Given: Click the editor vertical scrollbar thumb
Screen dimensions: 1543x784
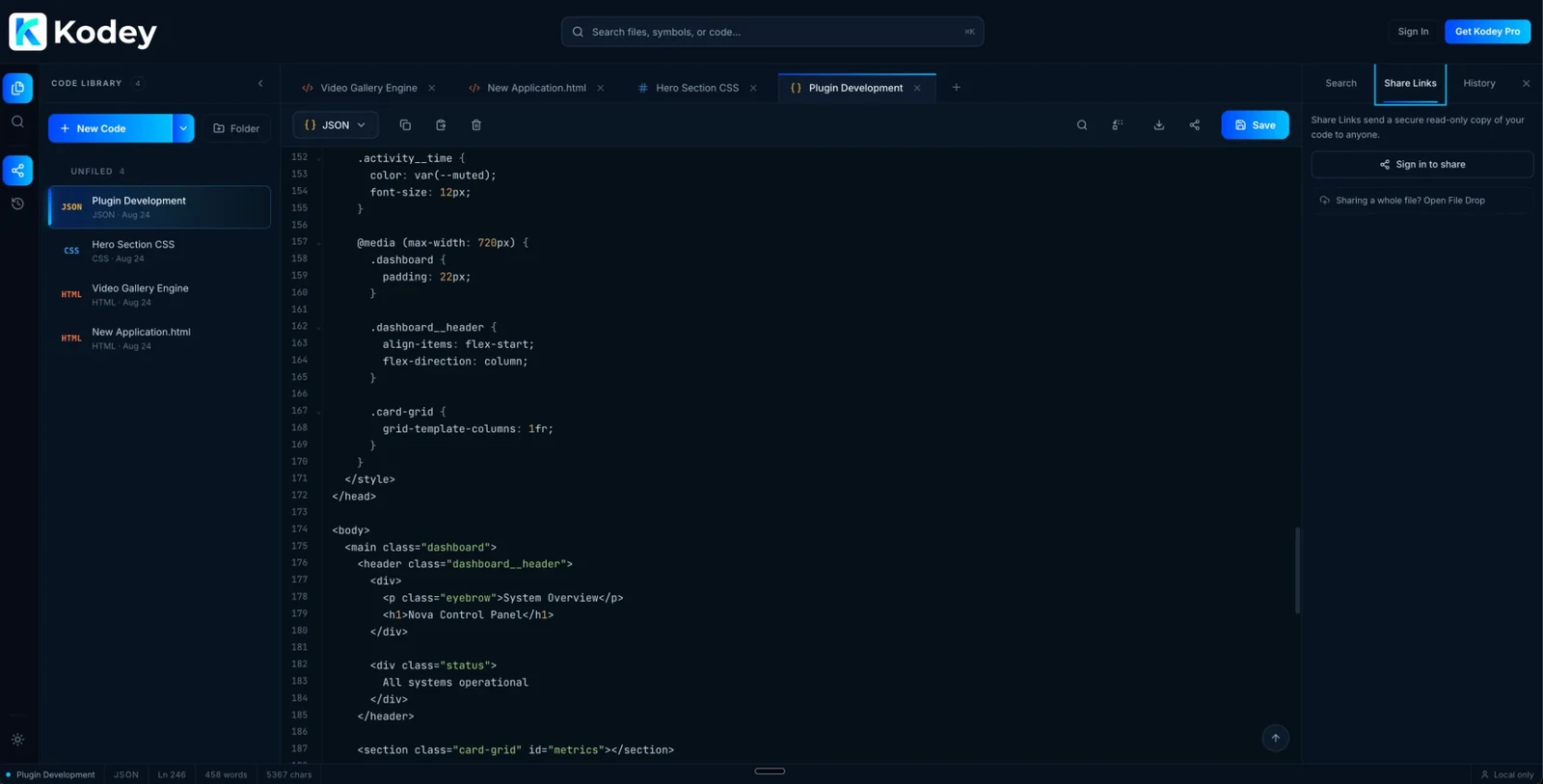Looking at the screenshot, I should (1297, 570).
